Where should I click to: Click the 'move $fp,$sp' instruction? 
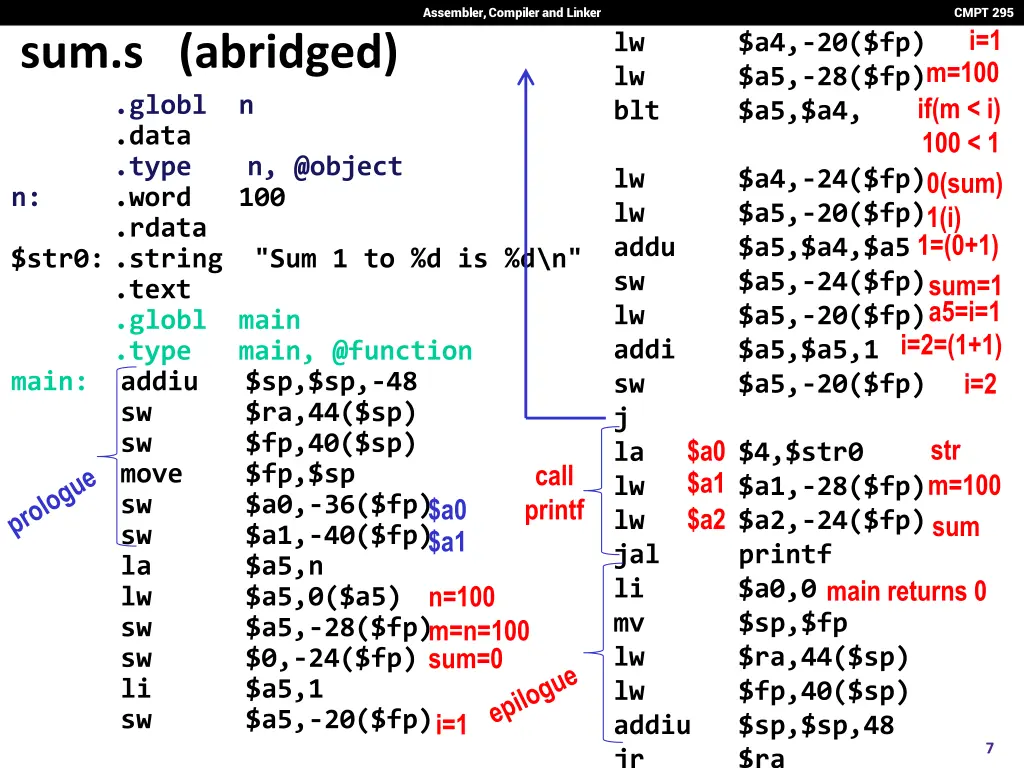click(238, 474)
